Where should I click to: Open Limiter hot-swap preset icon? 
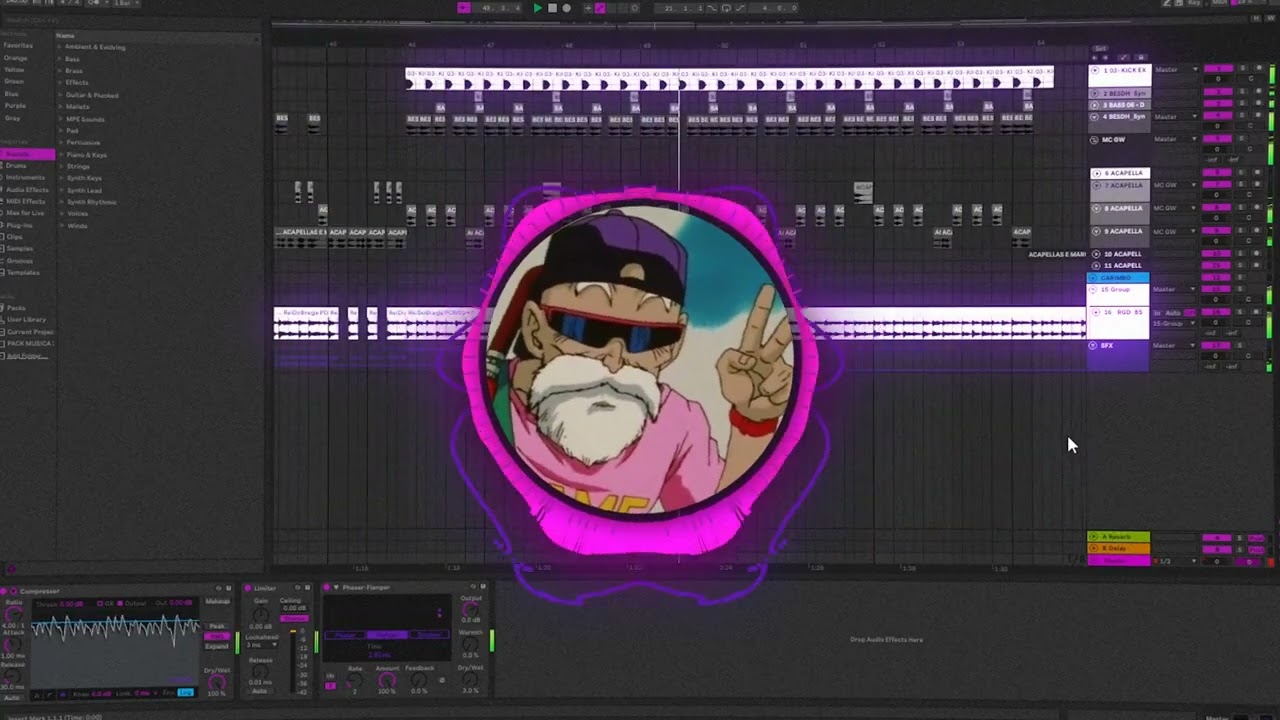(298, 587)
